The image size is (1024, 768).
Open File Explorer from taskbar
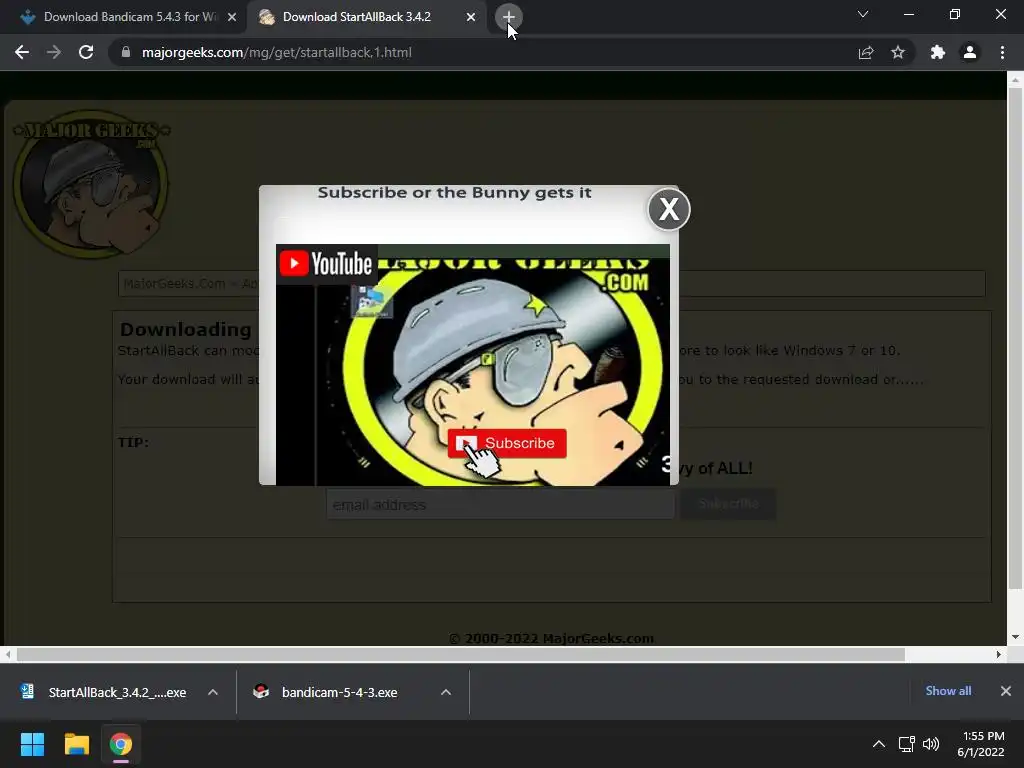pyautogui.click(x=76, y=744)
